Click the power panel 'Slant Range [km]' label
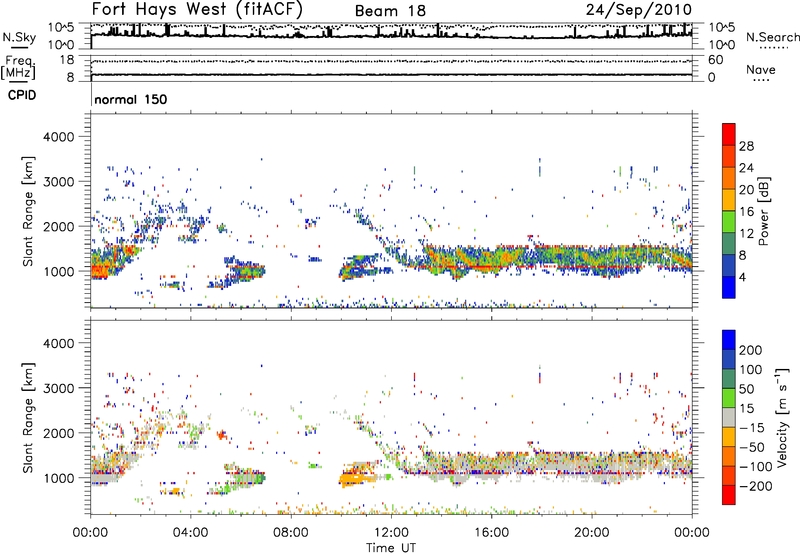This screenshot has width=800, height=554. [28, 211]
